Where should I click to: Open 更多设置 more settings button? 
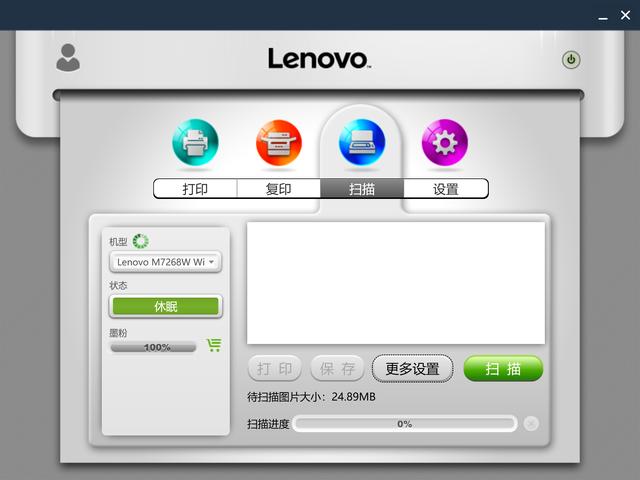coord(413,369)
